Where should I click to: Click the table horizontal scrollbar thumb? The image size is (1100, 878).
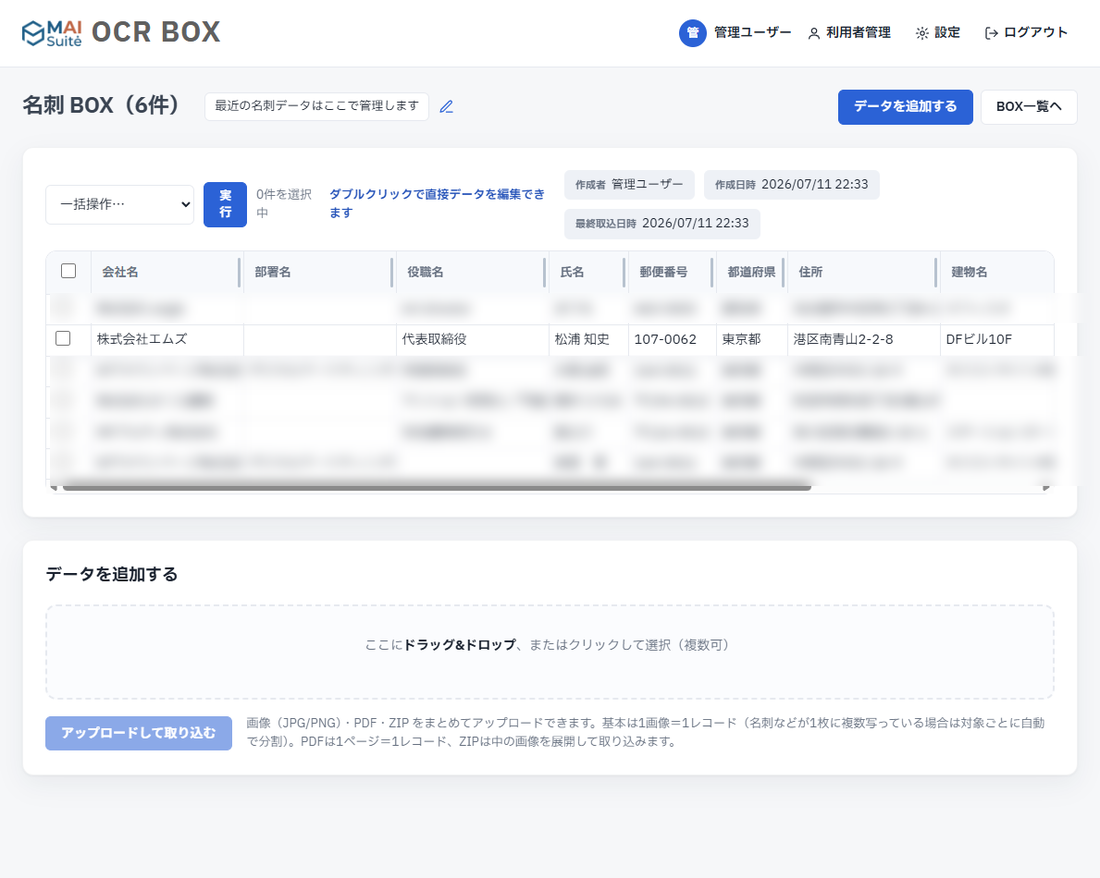(x=436, y=487)
